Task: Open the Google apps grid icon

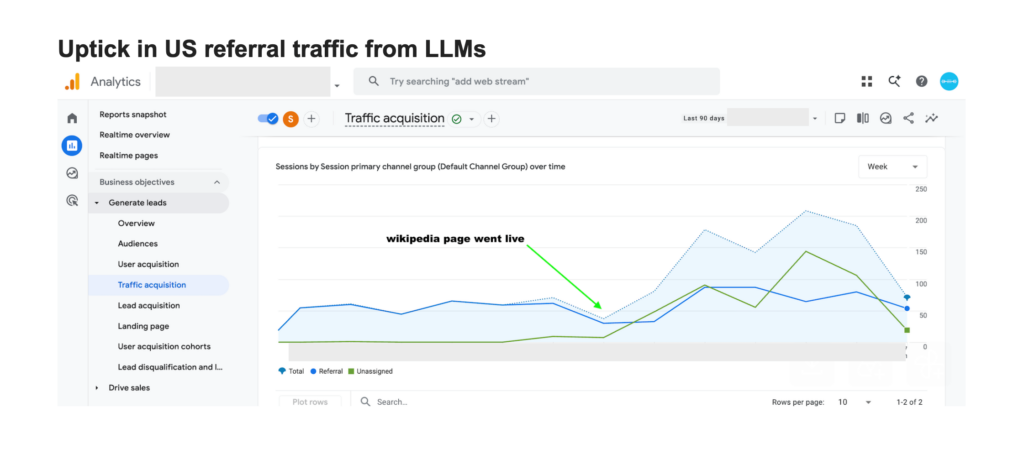Action: [867, 82]
